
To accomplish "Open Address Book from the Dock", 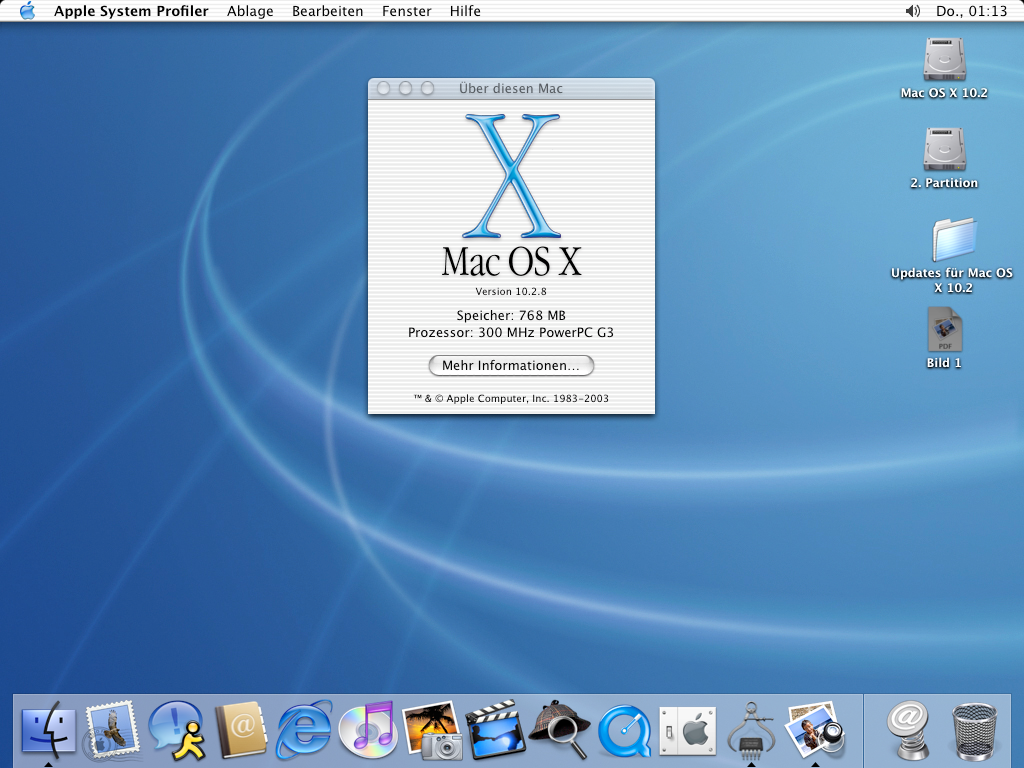I will pyautogui.click(x=241, y=730).
